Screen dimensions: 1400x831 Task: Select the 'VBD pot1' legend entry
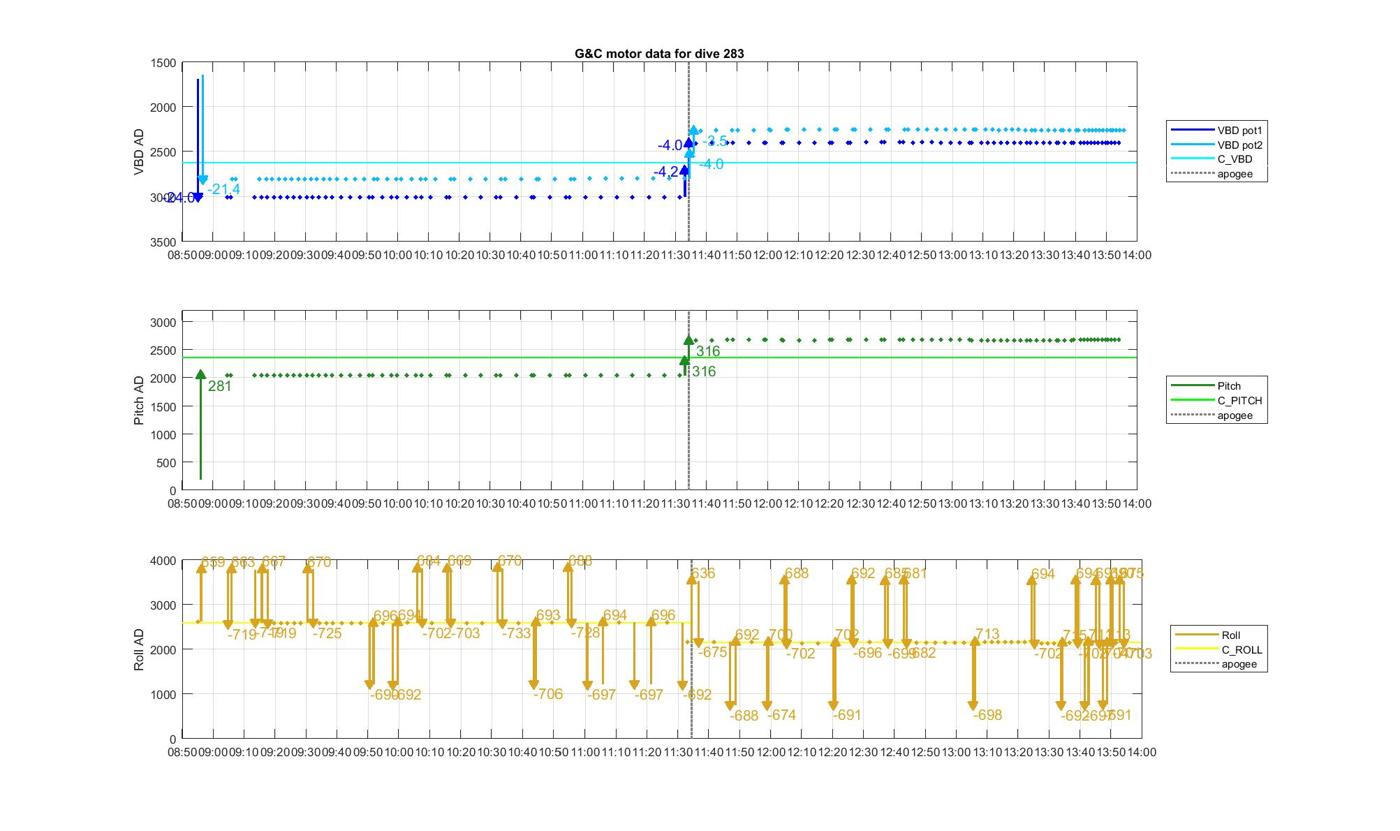1217,130
